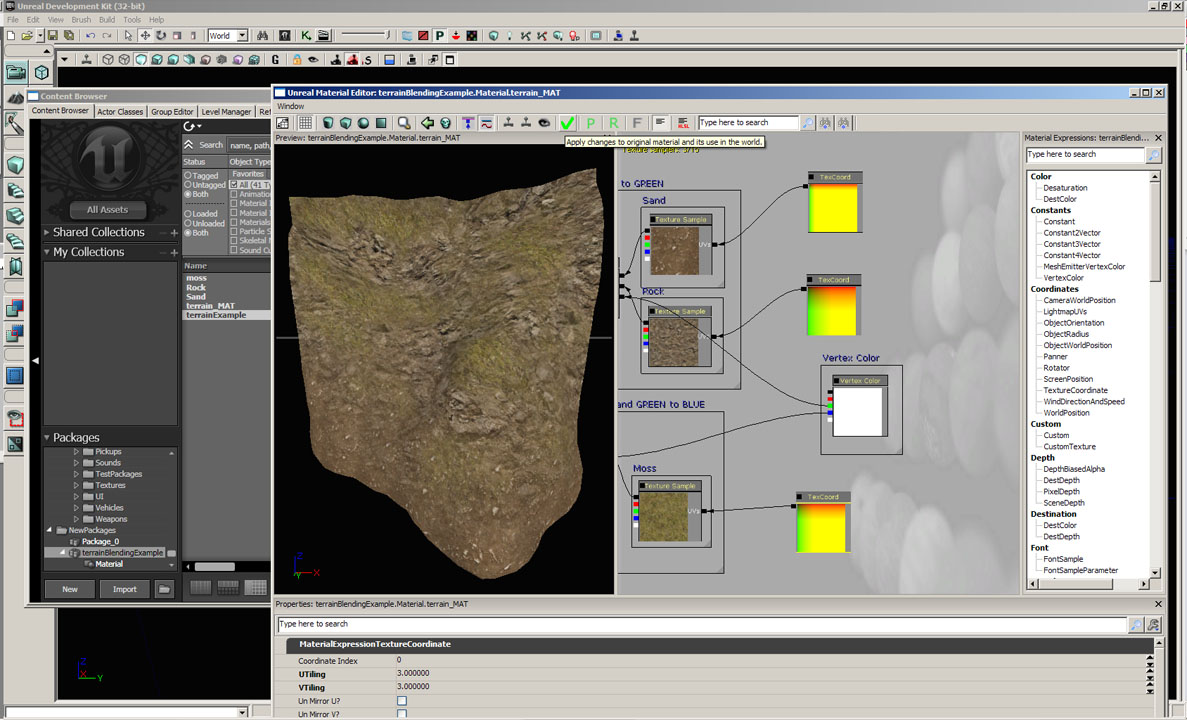Click the Import button in Content Browser
Screen dimensions: 1187x720
(x=124, y=589)
